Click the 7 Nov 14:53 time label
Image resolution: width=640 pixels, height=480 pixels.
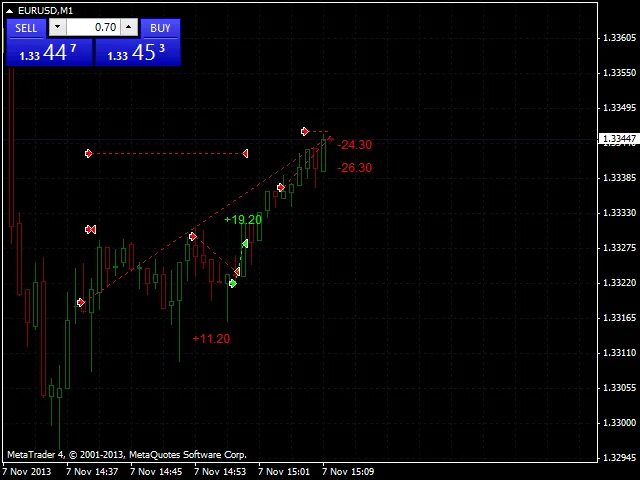(x=220, y=472)
